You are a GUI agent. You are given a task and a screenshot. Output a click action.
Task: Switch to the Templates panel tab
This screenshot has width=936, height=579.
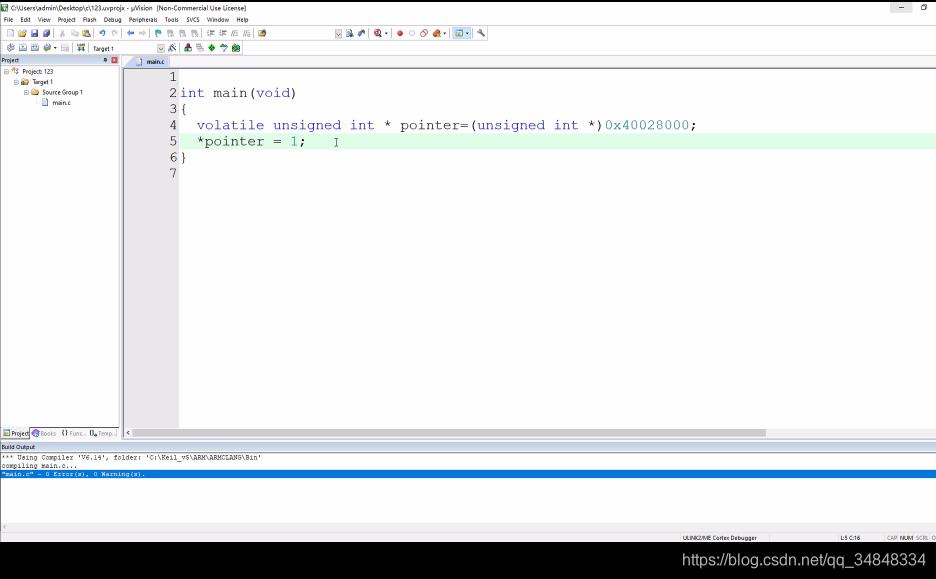click(x=102, y=433)
